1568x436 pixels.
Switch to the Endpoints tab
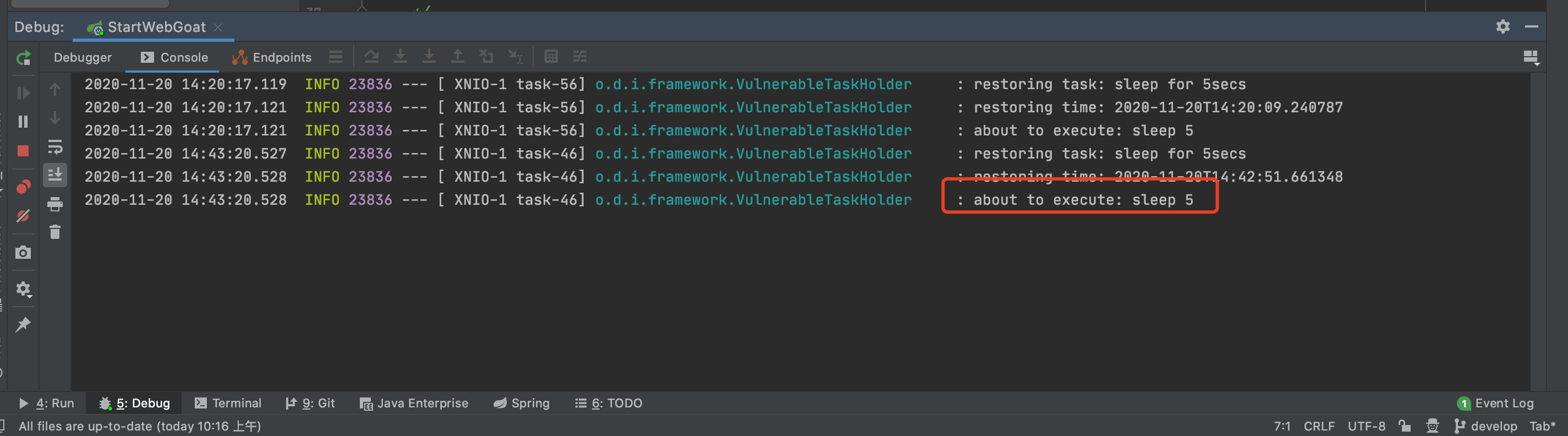(x=272, y=57)
